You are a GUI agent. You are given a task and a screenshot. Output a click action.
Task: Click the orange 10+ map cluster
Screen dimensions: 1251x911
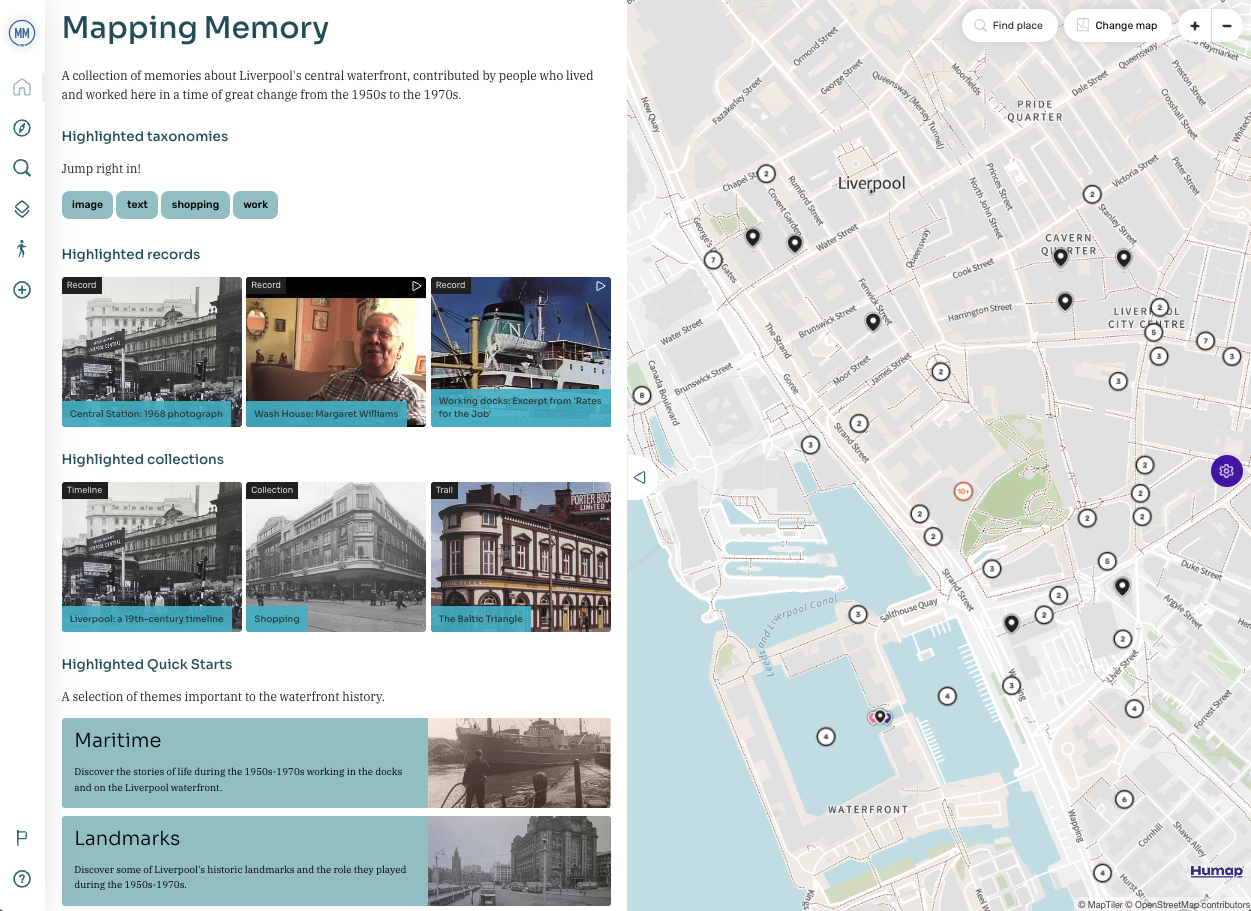(x=964, y=491)
